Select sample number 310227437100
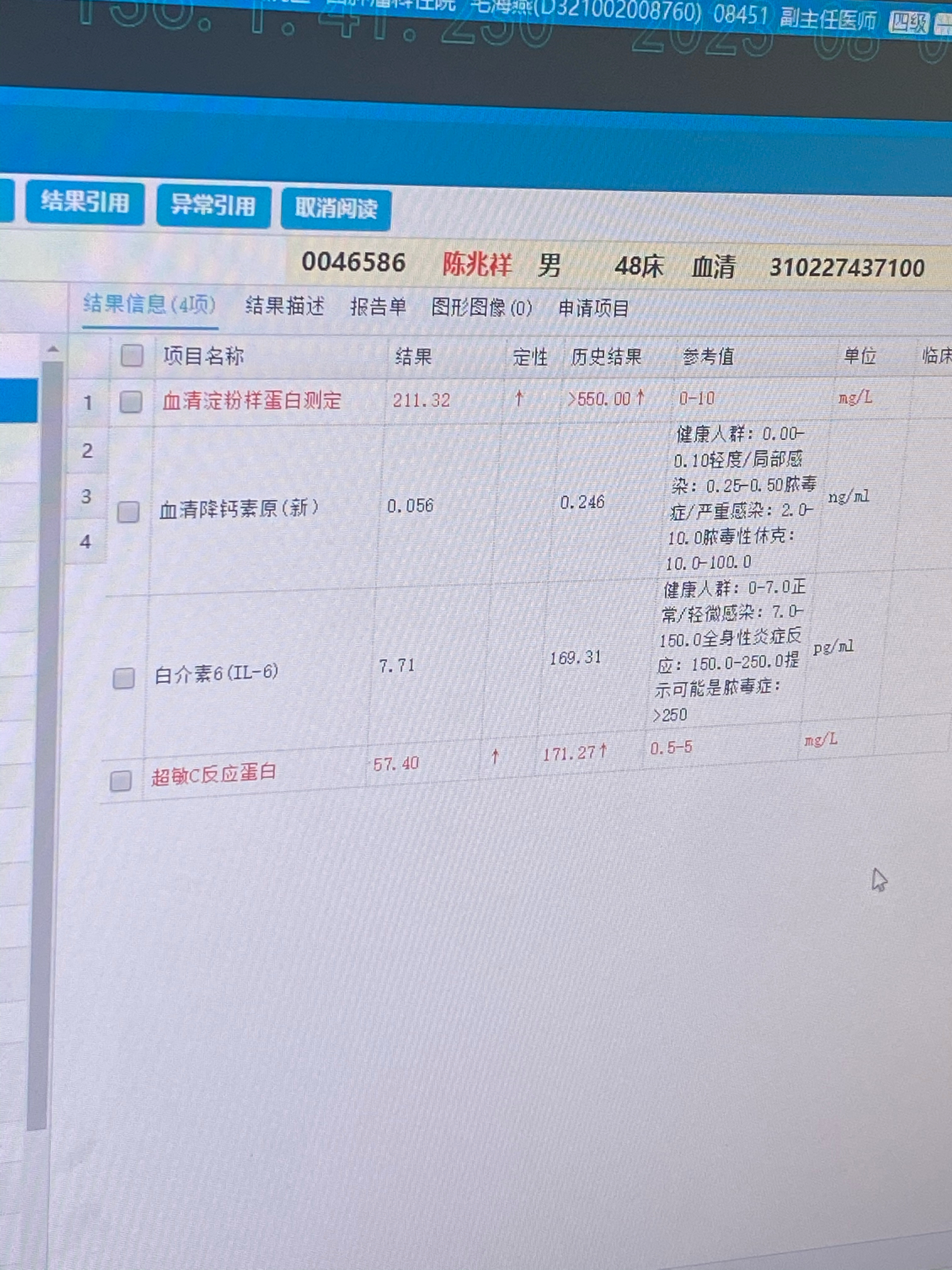 pyautogui.click(x=847, y=268)
